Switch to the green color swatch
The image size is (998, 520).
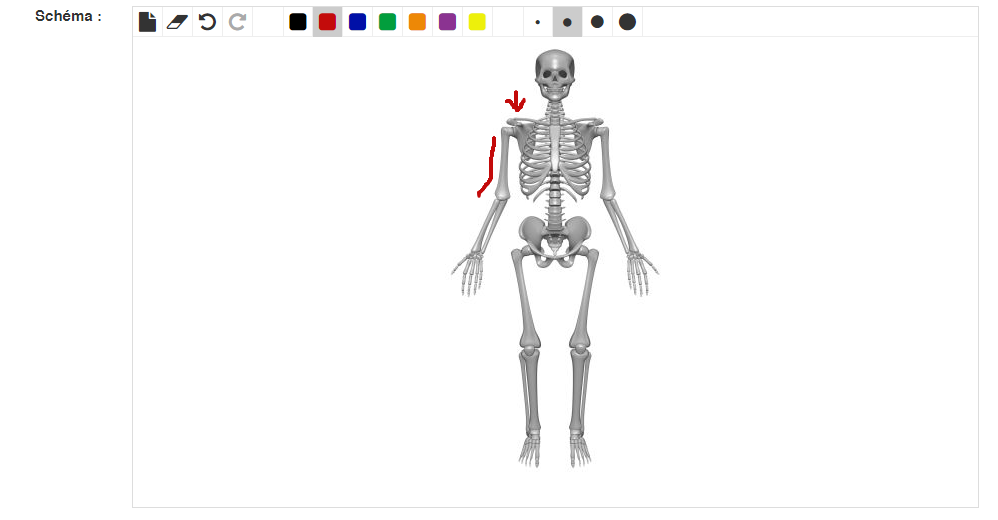pos(388,22)
